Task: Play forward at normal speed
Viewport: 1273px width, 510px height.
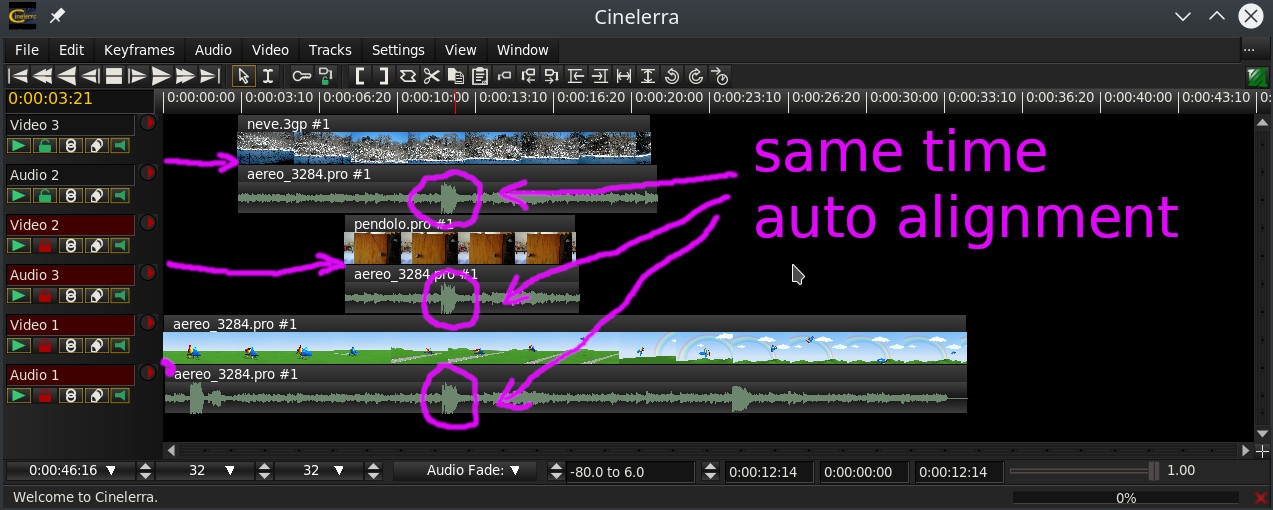Action: [161, 76]
